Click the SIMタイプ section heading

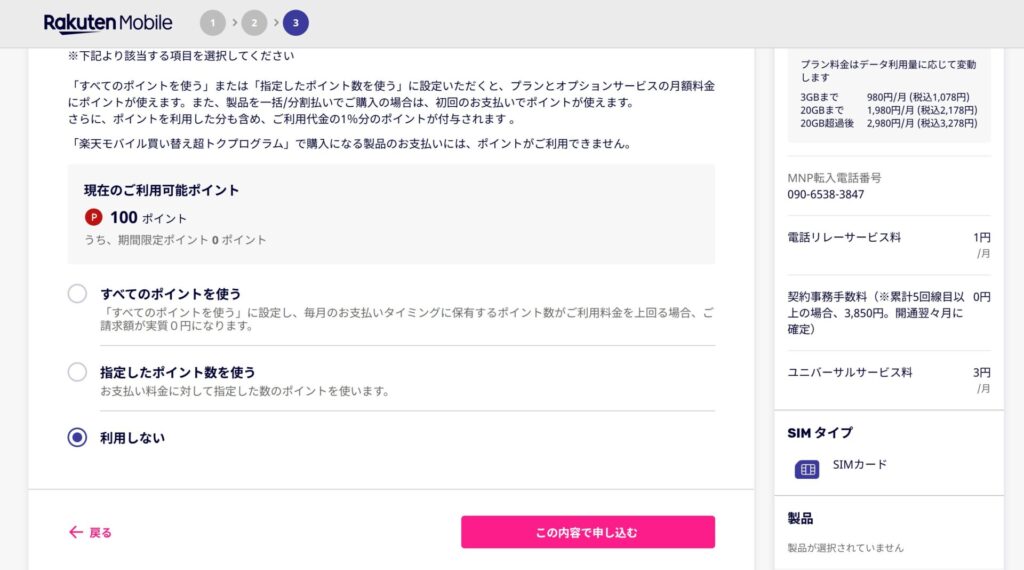pyautogui.click(x=820, y=432)
